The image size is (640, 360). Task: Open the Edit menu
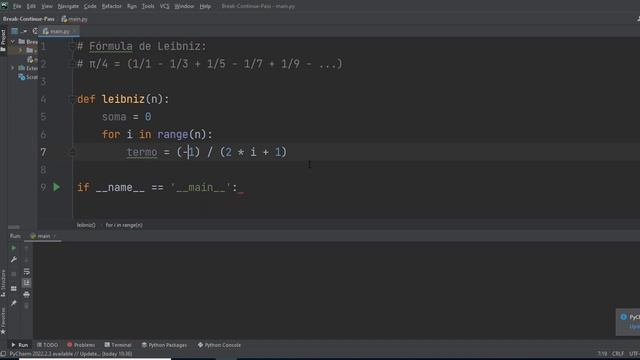click(x=31, y=6)
